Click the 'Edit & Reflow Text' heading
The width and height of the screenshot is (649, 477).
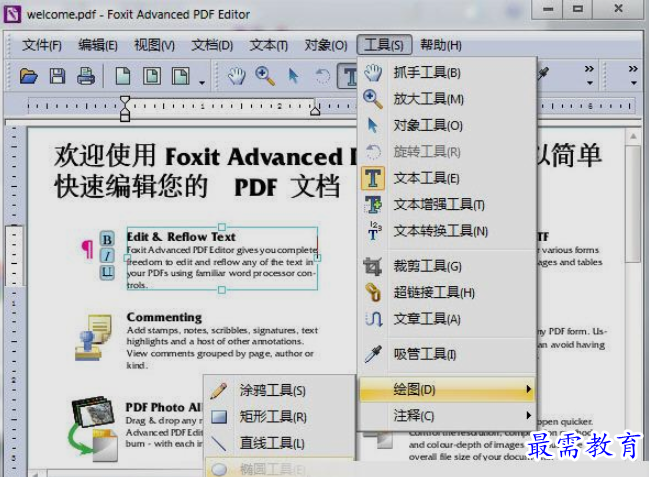(x=181, y=237)
